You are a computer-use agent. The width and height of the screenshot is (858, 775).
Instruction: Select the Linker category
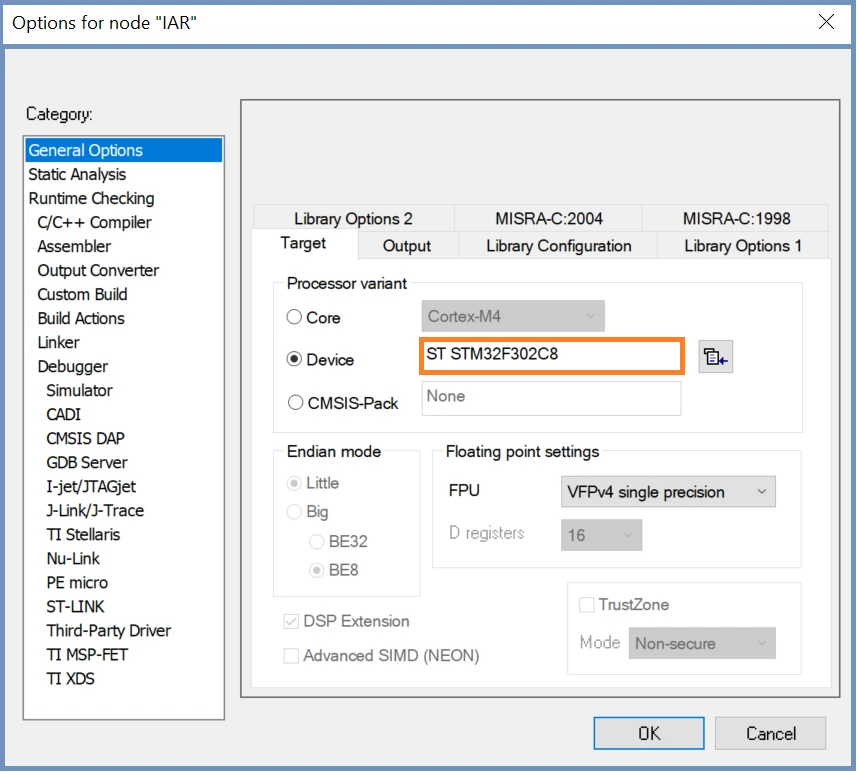point(59,342)
